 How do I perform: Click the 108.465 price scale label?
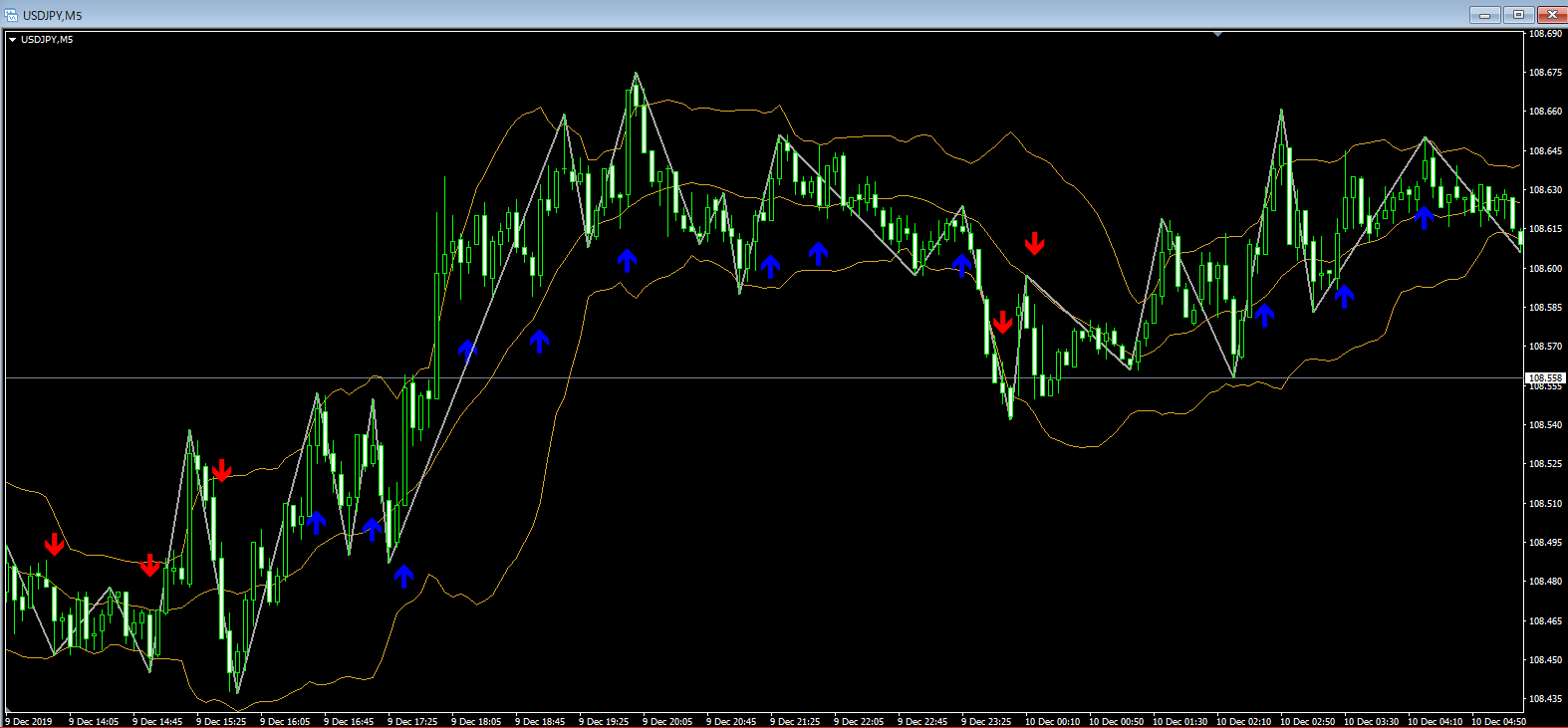tap(1545, 621)
